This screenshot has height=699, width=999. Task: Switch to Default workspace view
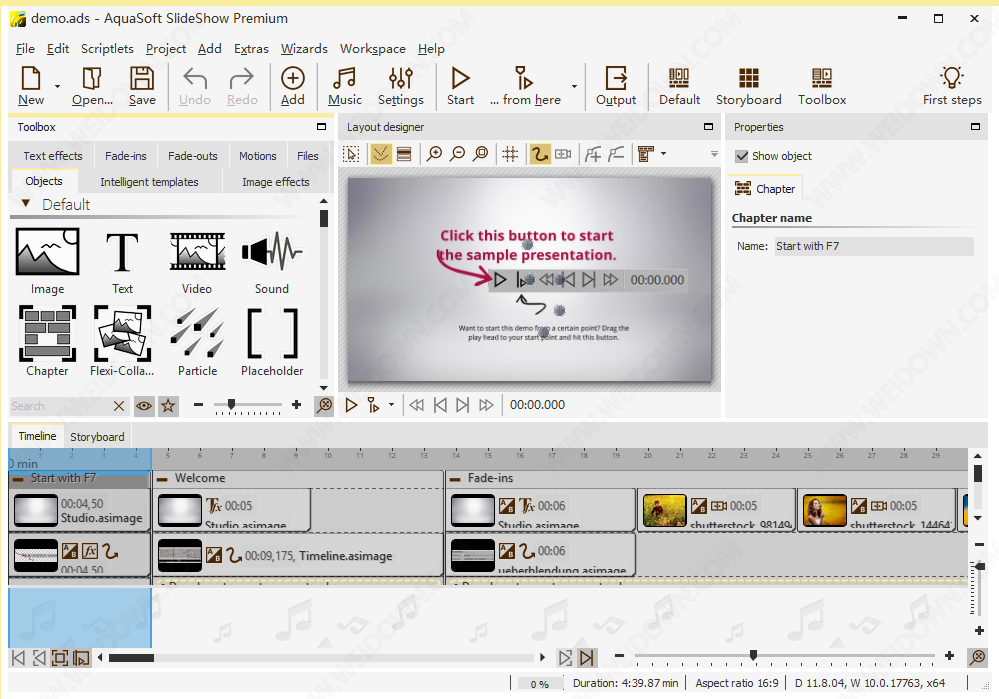679,86
